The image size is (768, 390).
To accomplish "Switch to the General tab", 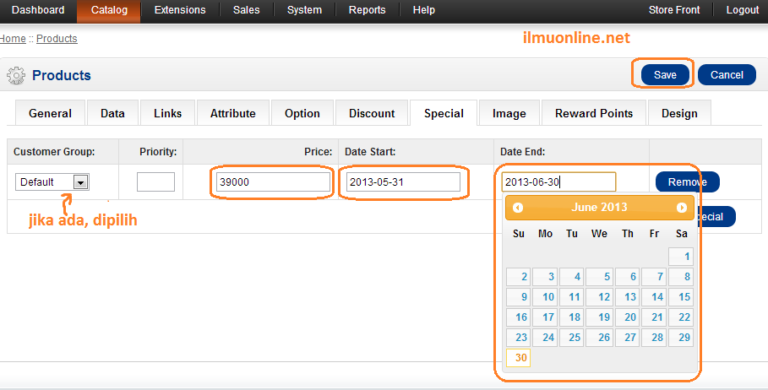I will point(50,113).
